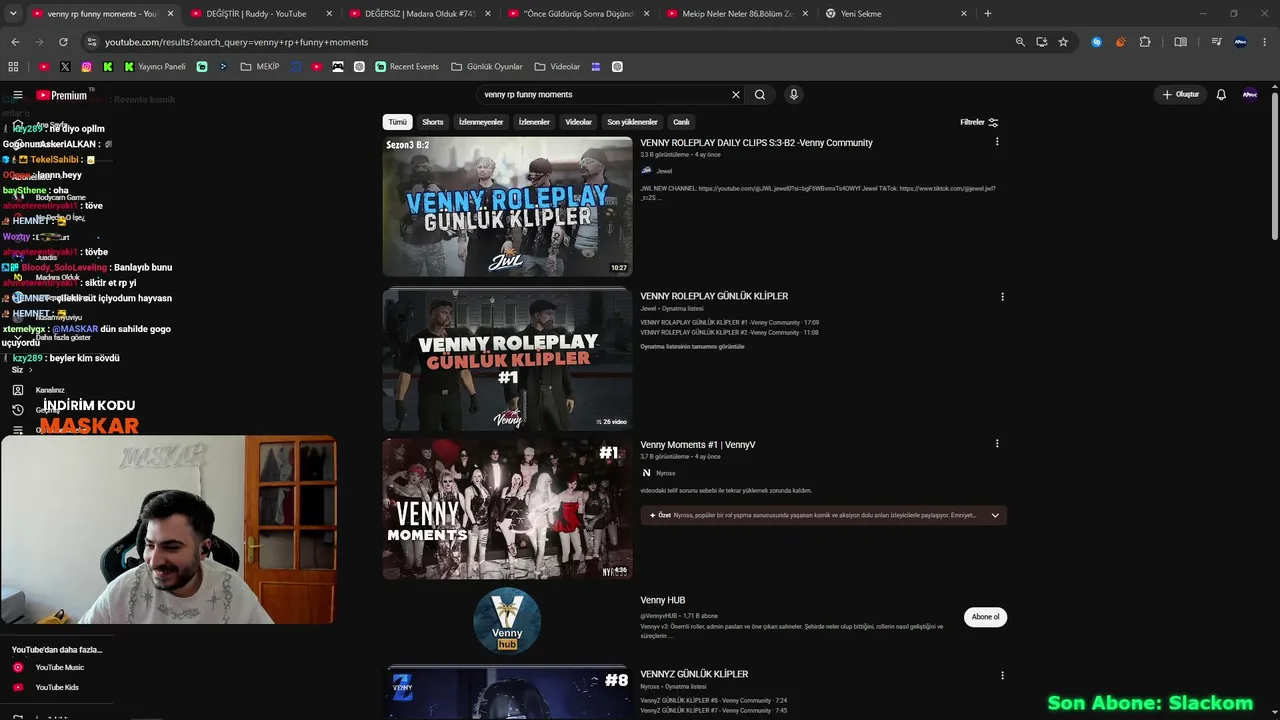This screenshot has width=1280, height=720.
Task: Open the tab search dropdown arrow
Action: point(13,14)
